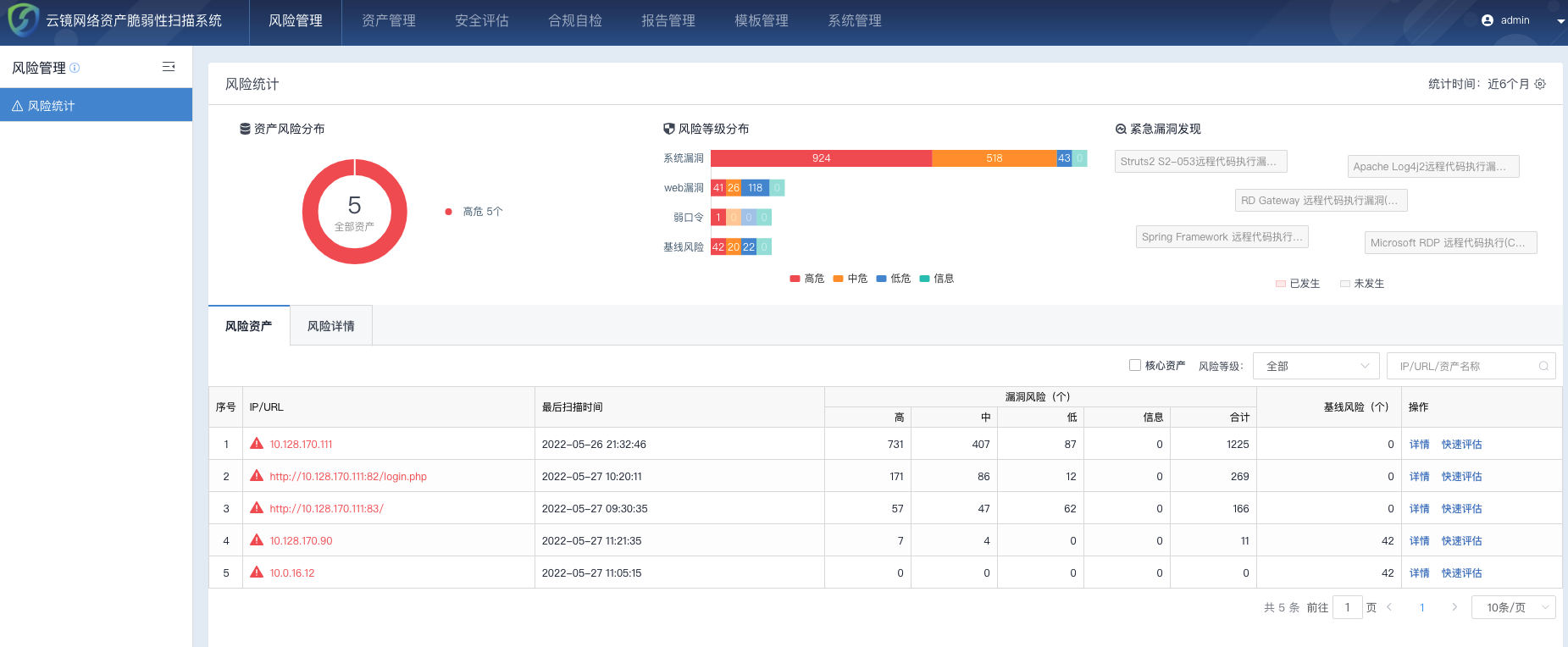Click the shield logo of 云镜 system
The height and width of the screenshot is (647, 1568).
point(24,20)
